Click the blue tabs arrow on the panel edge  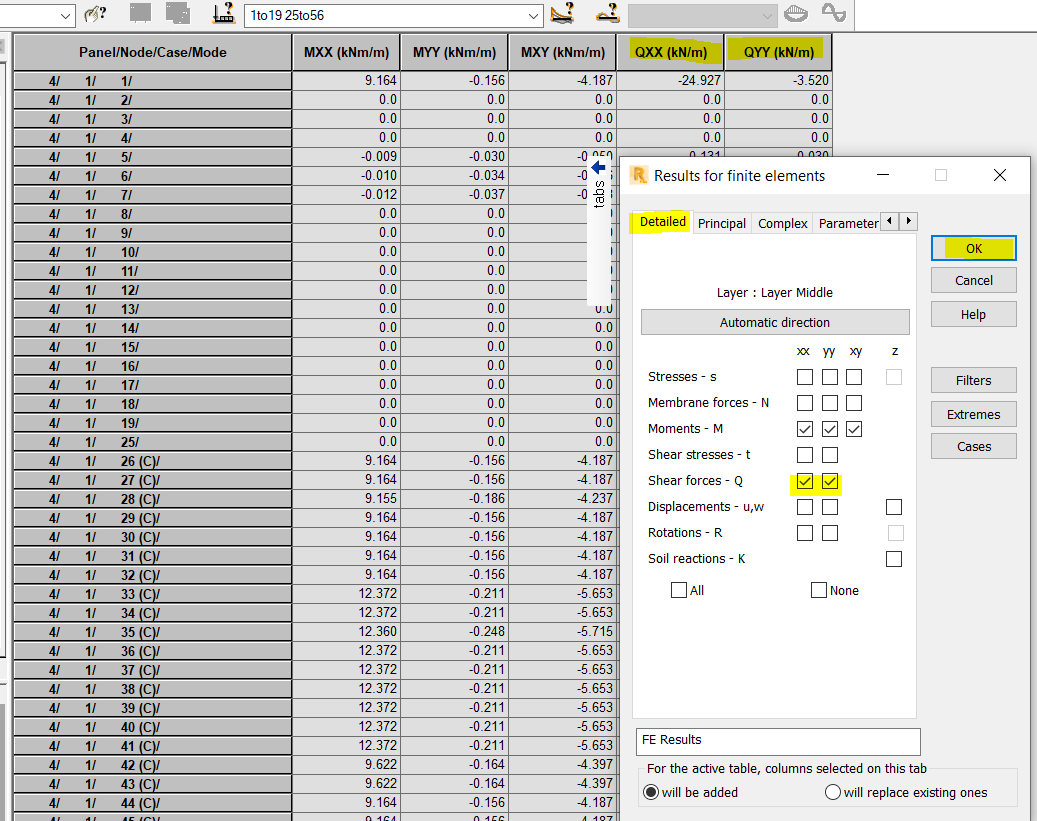[x=598, y=169]
